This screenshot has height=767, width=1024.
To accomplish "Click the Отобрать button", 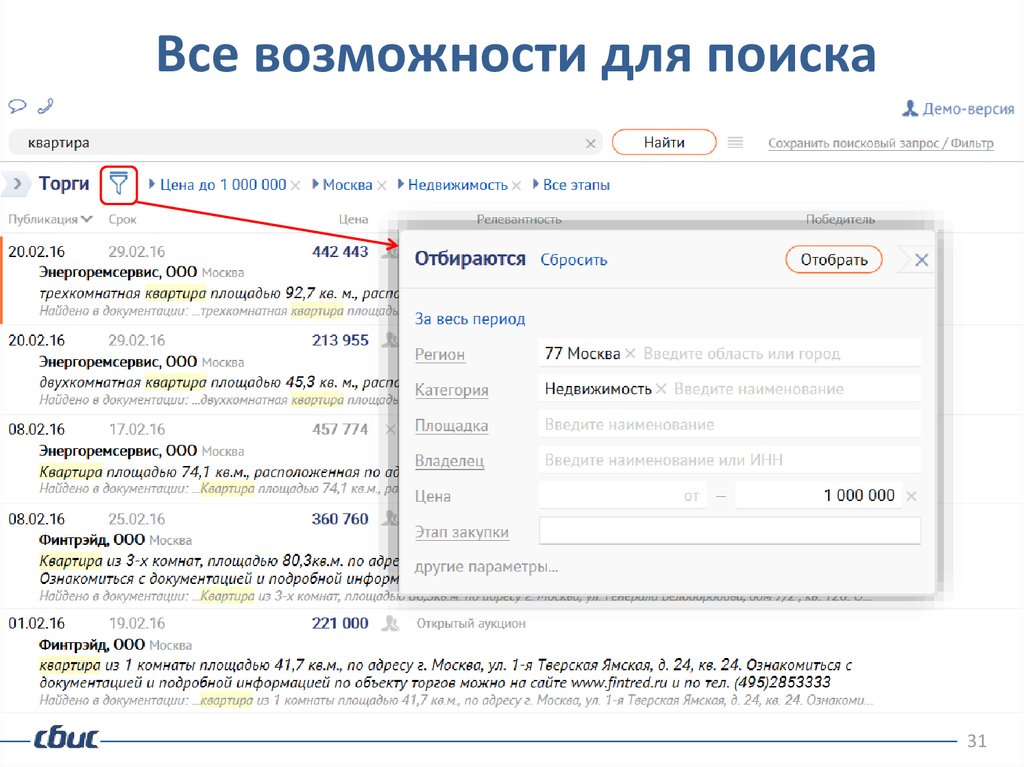I will tap(834, 260).
